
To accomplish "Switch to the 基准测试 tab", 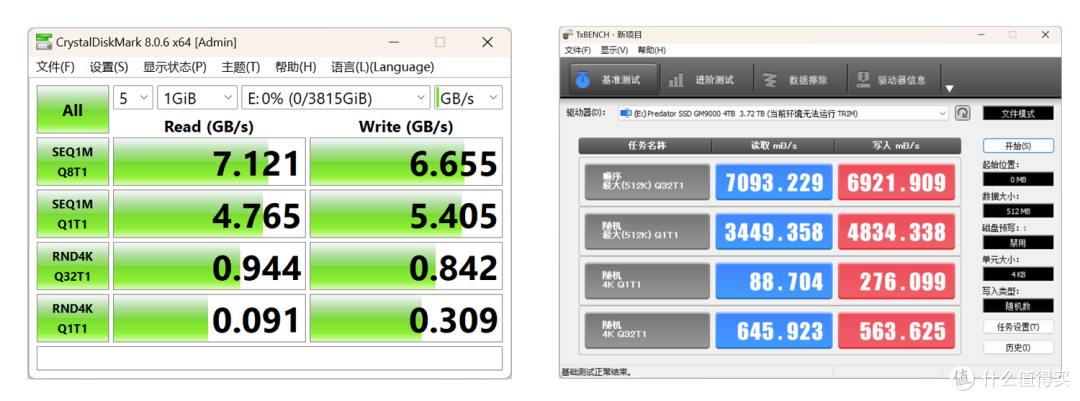I will [x=613, y=80].
